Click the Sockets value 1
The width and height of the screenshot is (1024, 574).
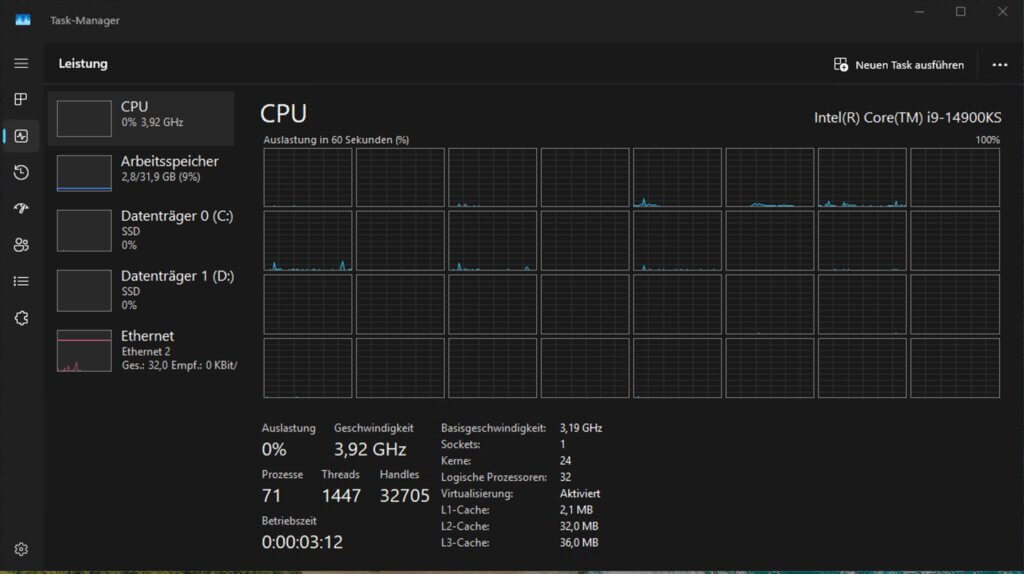(562, 445)
